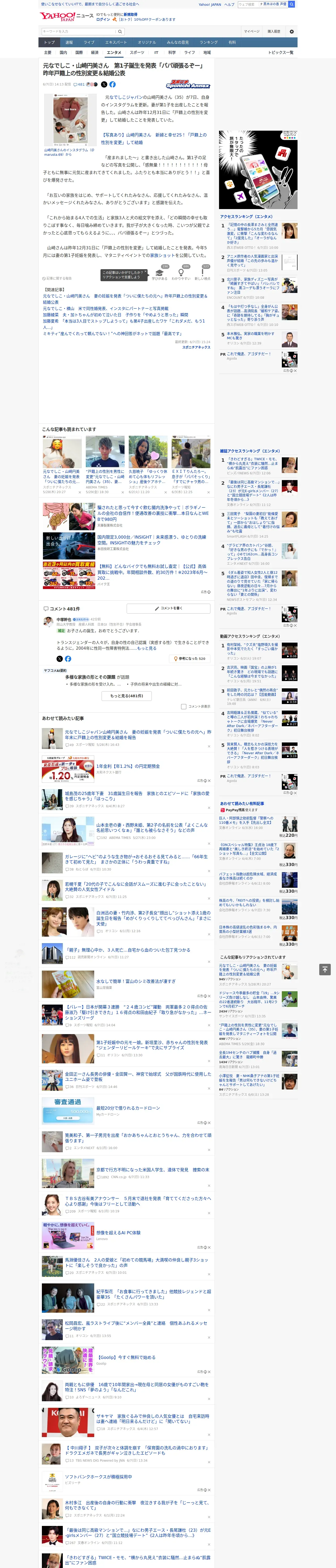Open the スポニチアネックス source link under the article
Screen dimensions: 336x1568
196,347
